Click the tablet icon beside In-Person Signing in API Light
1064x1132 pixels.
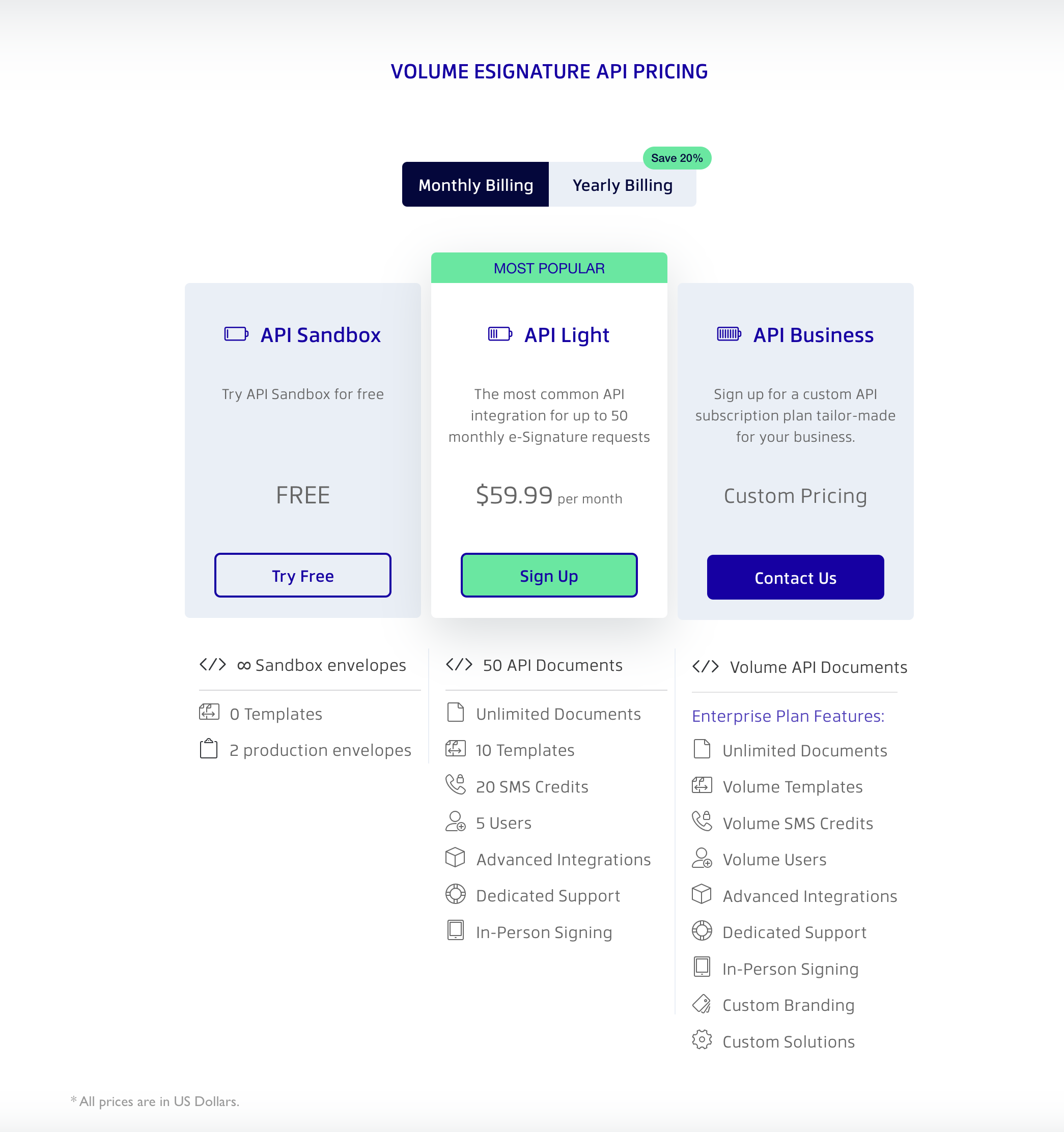(x=455, y=930)
